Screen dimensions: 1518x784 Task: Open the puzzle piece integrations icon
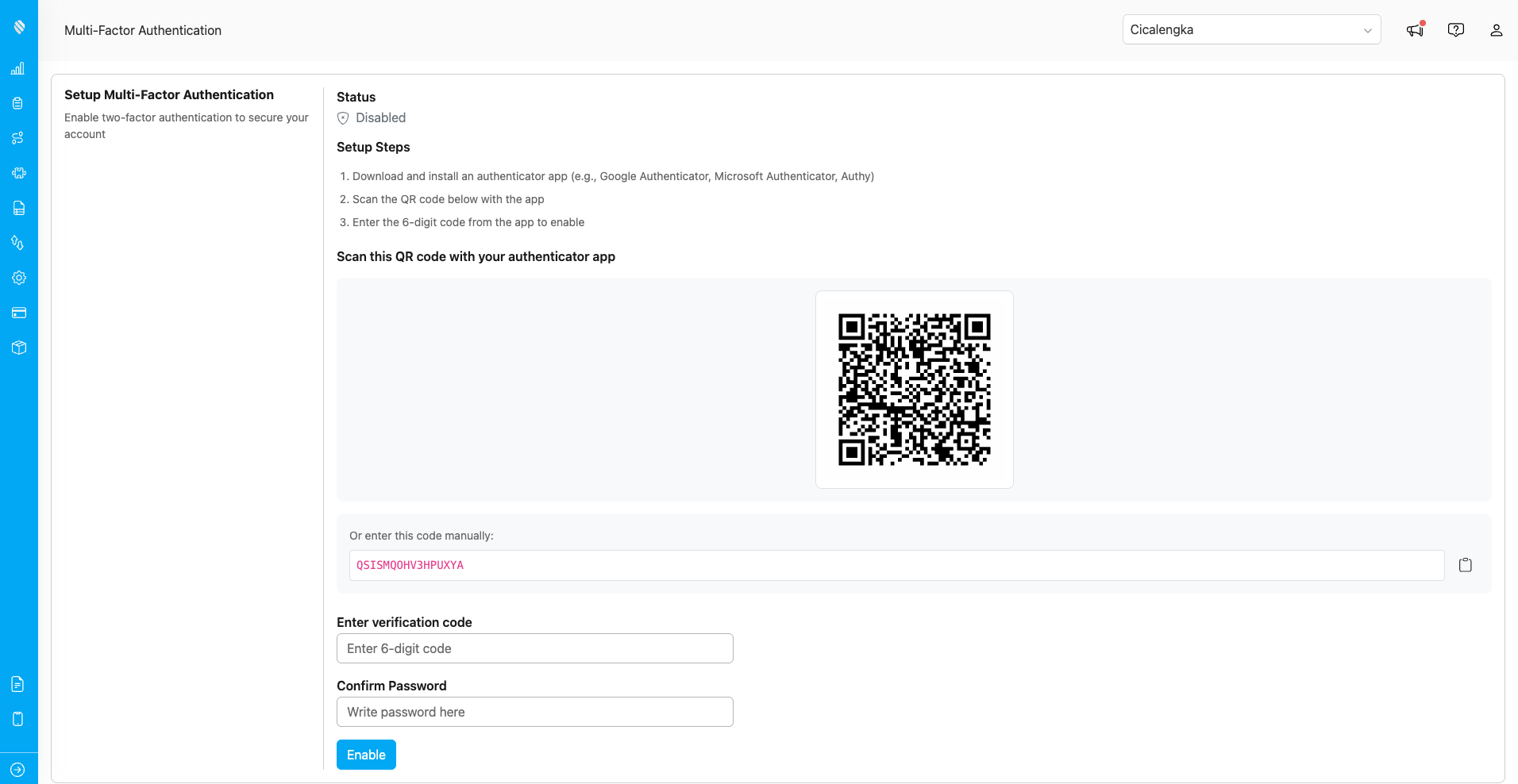coord(19,173)
